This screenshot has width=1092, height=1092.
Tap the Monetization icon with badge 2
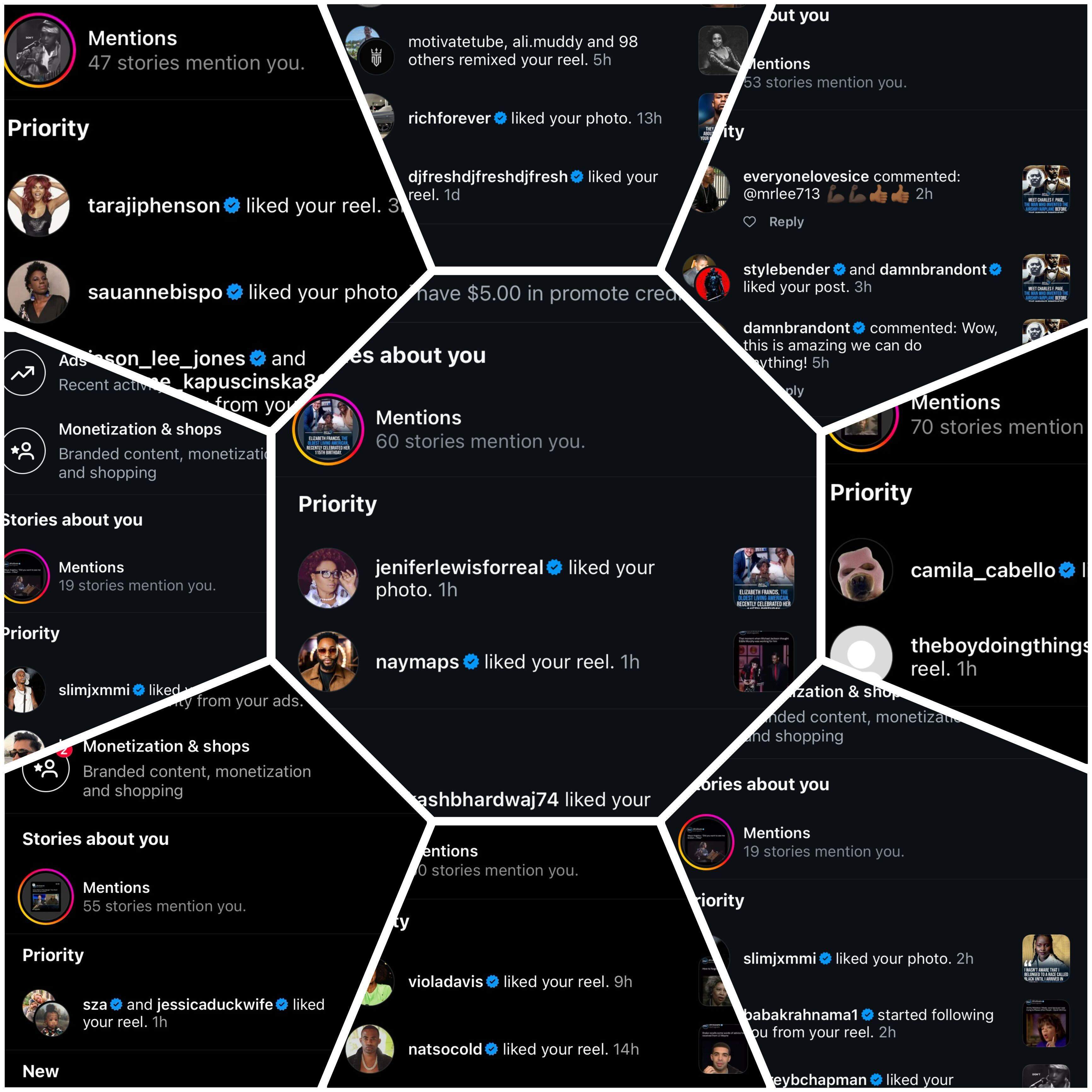click(x=46, y=768)
